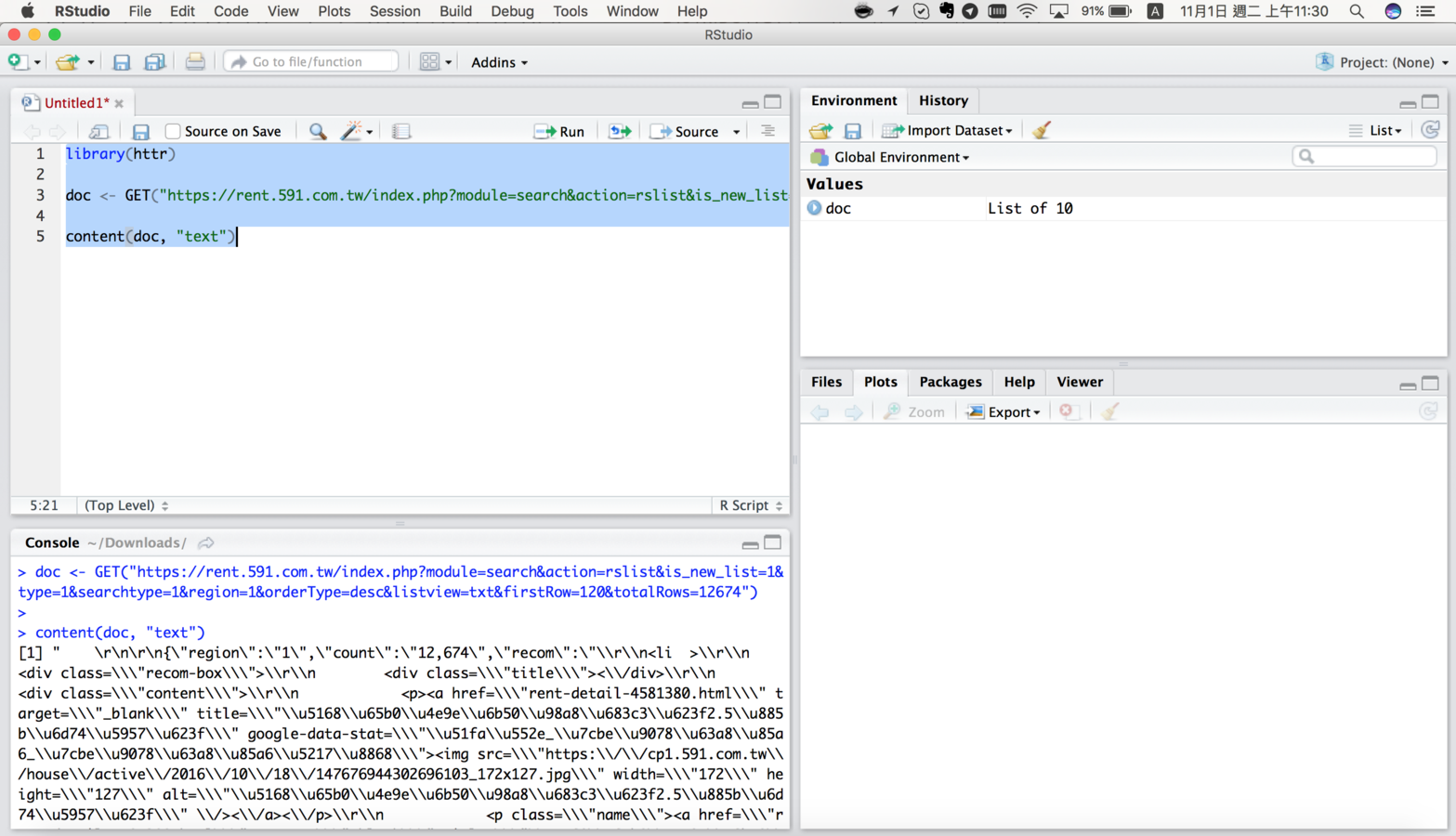Remove current plot red X icon
Image resolution: width=1456 pixels, height=836 pixels.
point(1067,411)
